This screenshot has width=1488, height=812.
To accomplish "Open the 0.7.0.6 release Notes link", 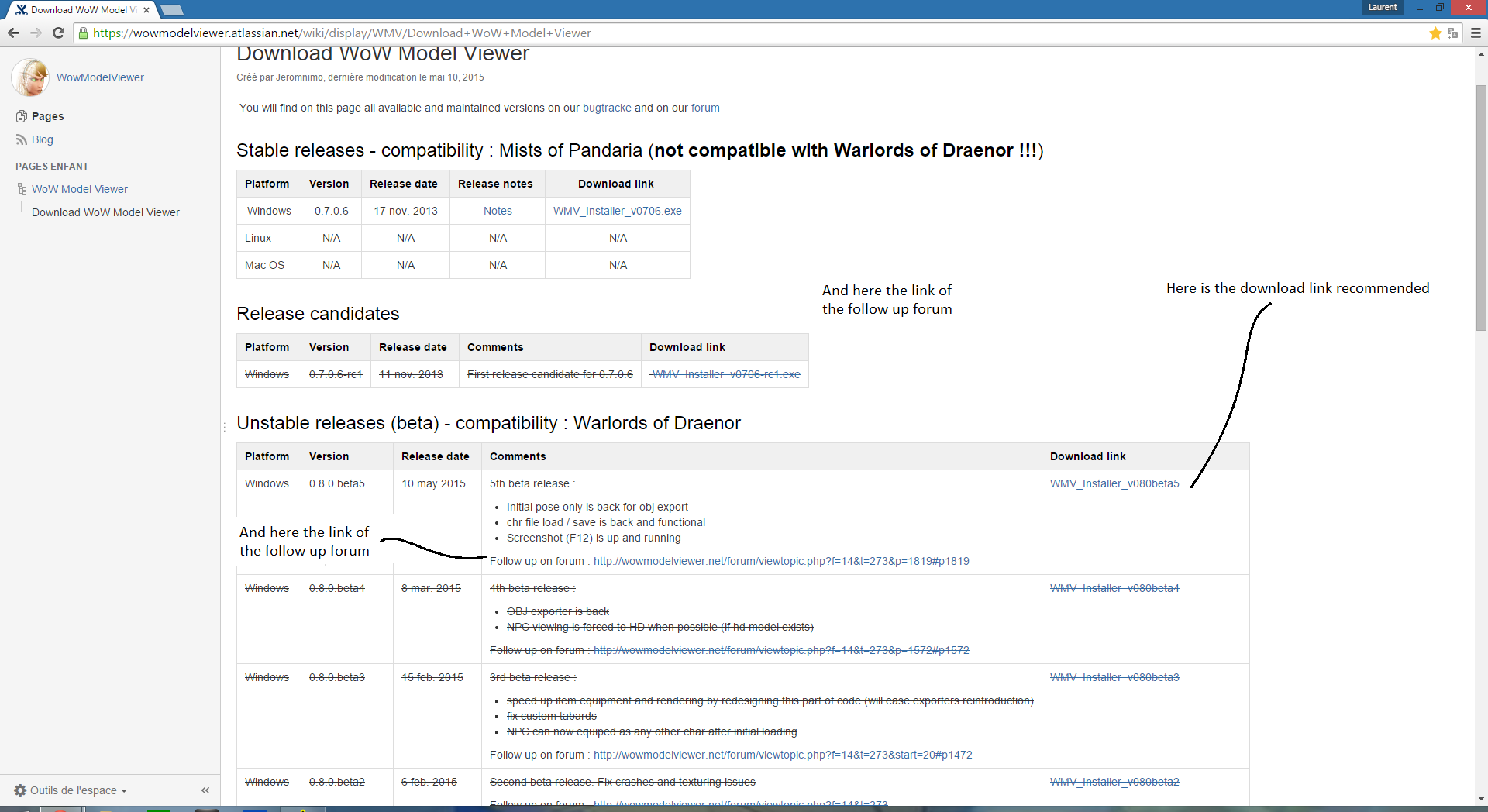I will click(x=498, y=211).
